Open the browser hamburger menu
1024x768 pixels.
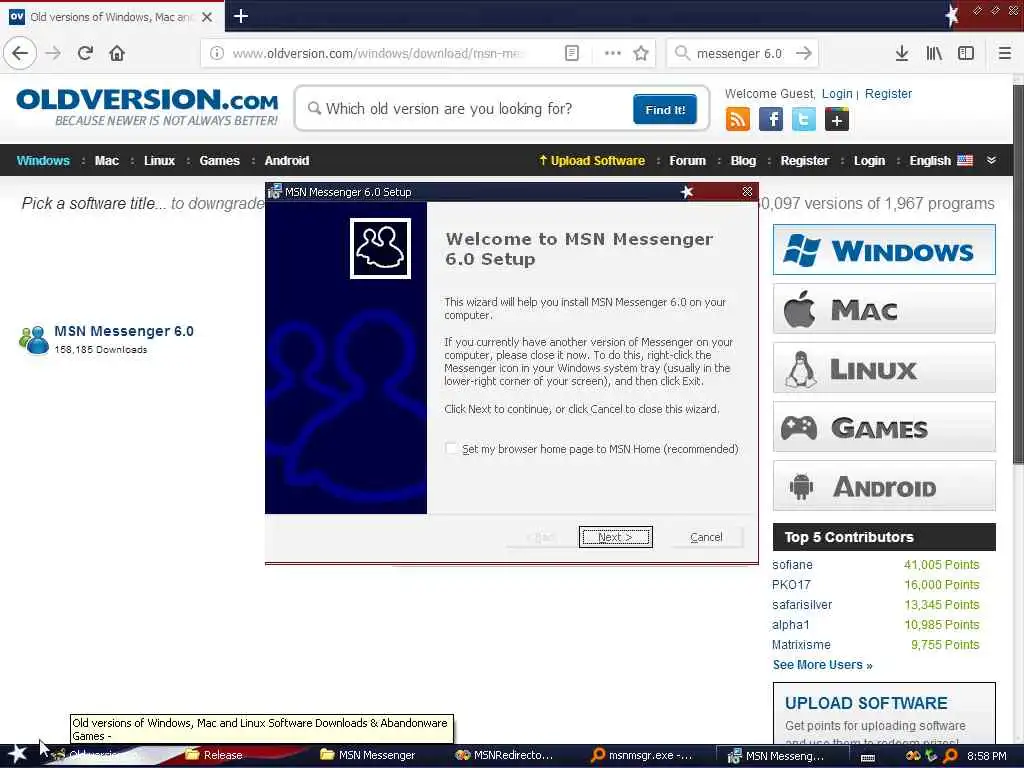pyautogui.click(x=1004, y=53)
